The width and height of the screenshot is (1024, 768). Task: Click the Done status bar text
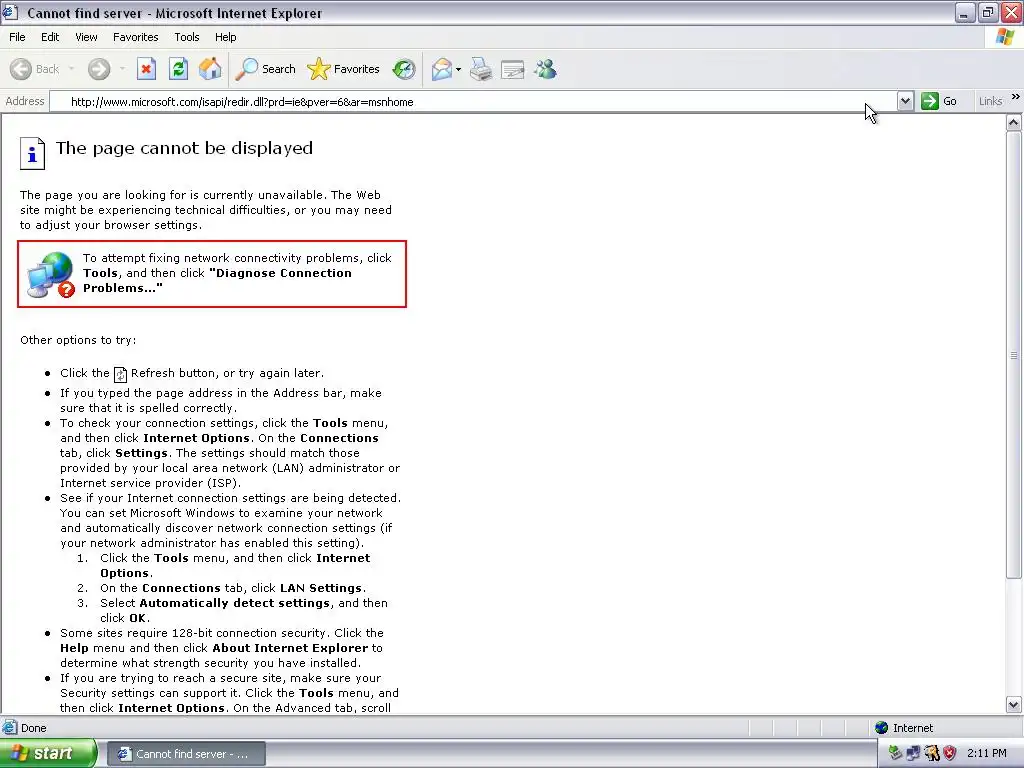coord(33,728)
